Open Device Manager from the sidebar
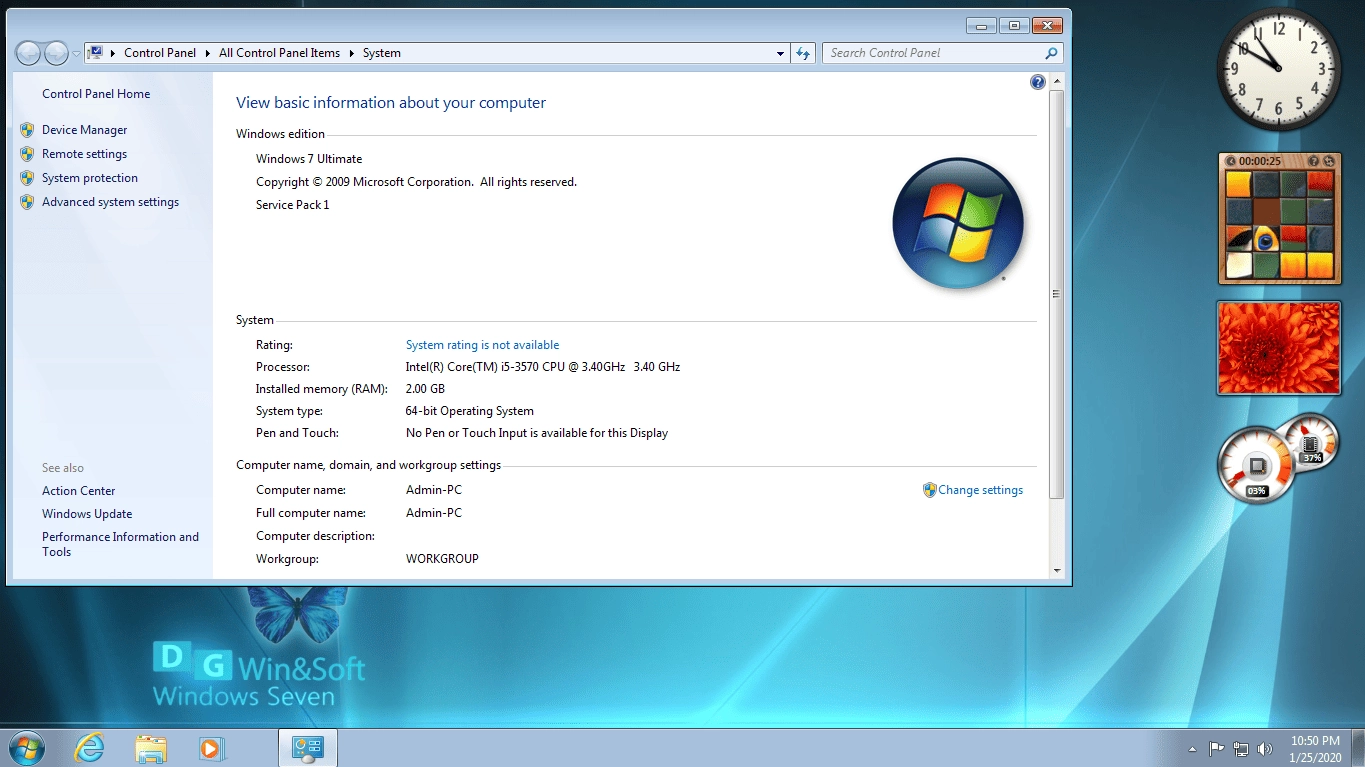1365x767 pixels. click(84, 130)
